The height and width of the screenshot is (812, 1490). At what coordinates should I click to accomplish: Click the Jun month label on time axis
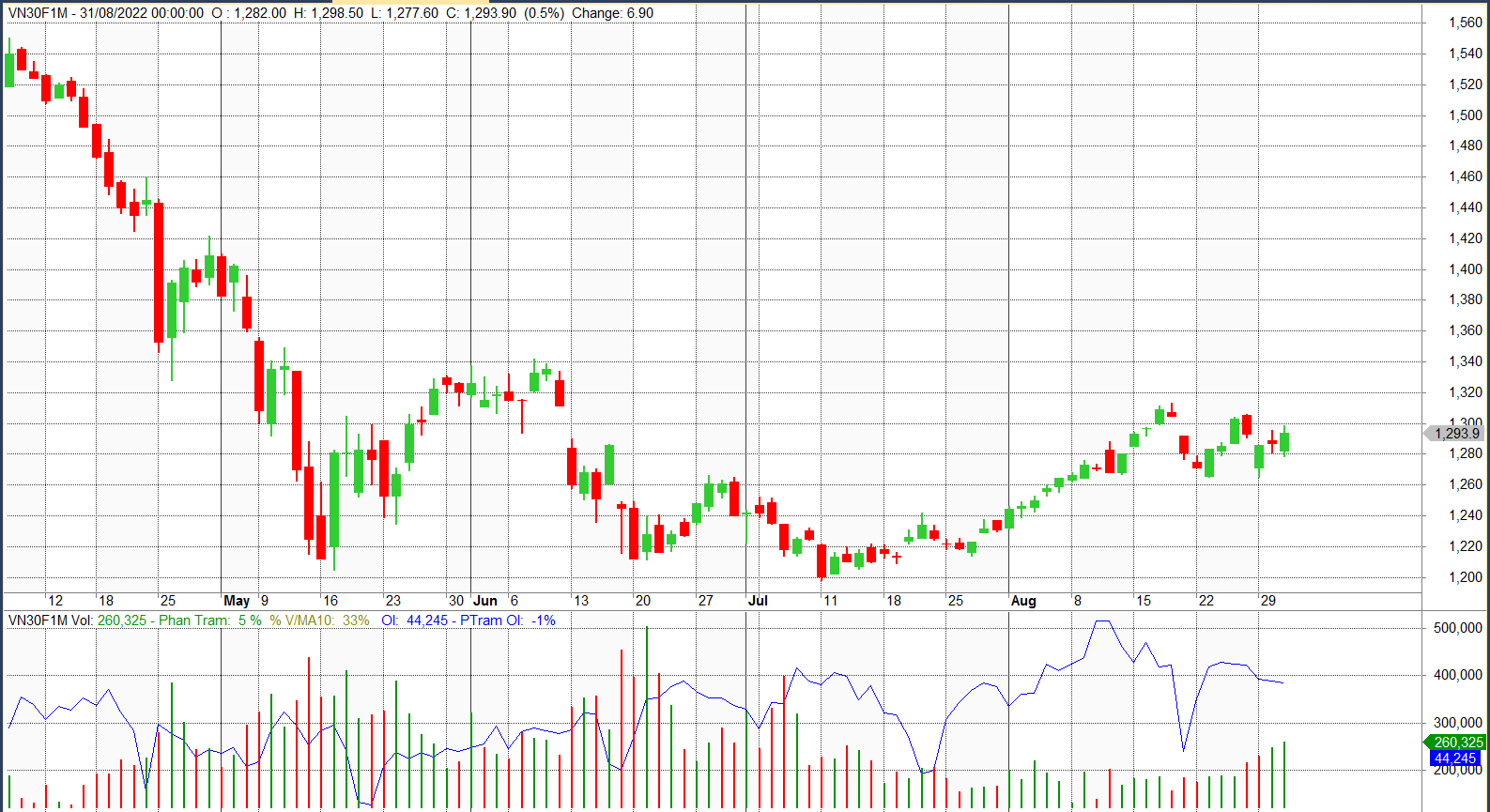click(x=485, y=601)
